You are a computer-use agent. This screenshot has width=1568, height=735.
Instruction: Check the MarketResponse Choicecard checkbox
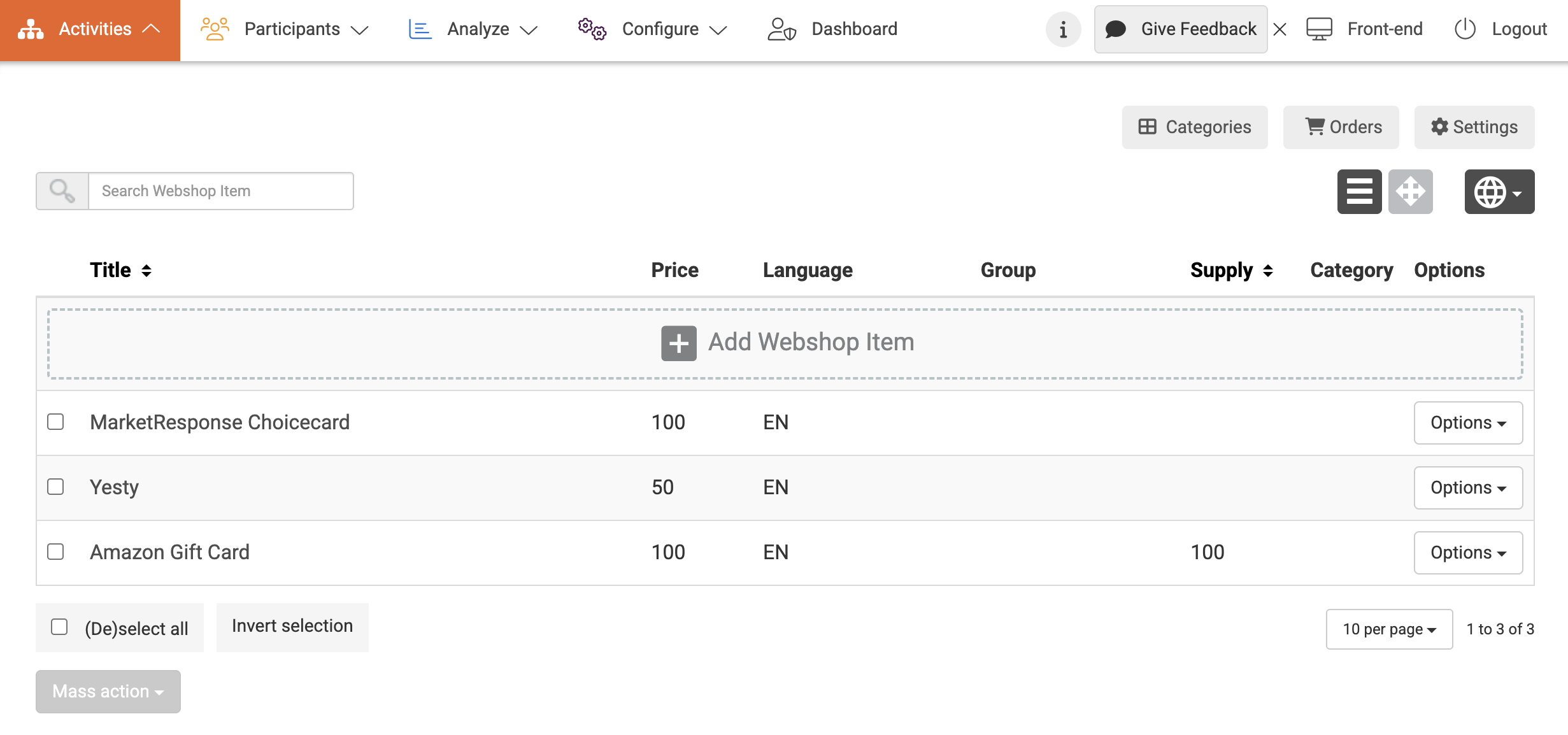coord(56,422)
